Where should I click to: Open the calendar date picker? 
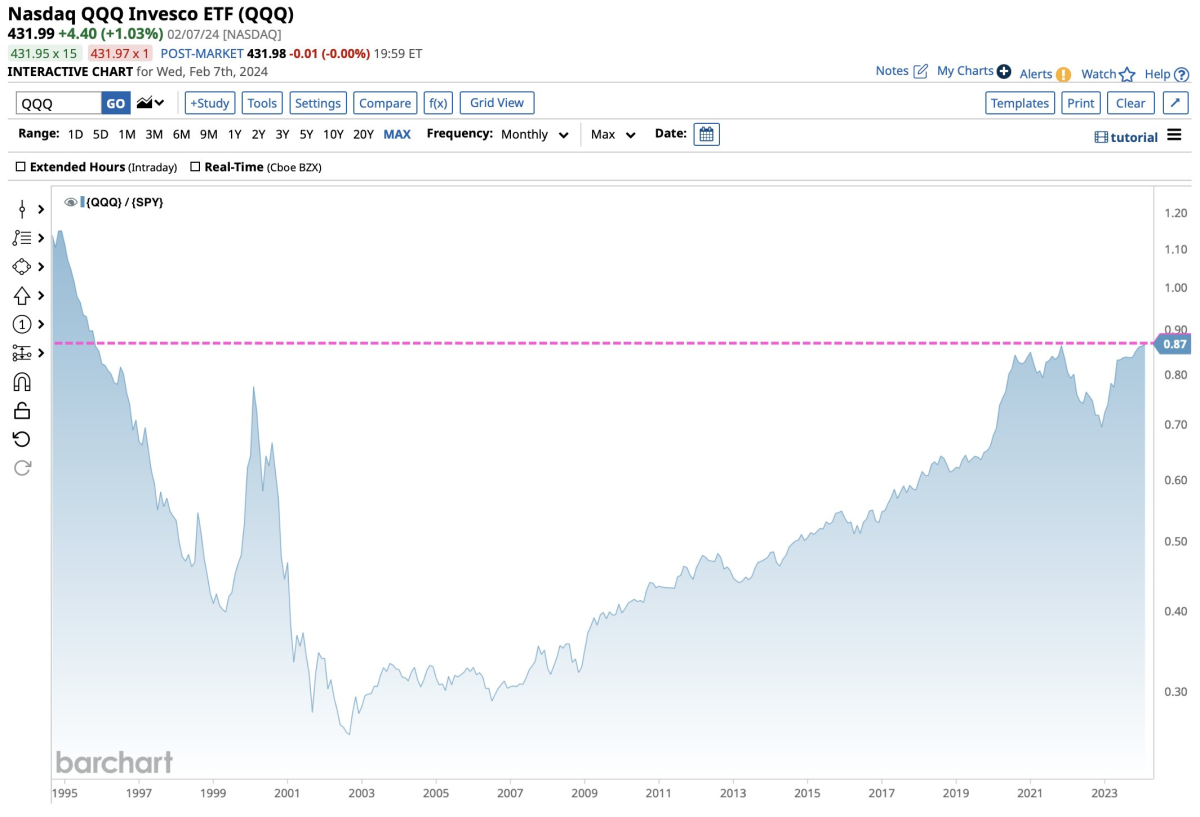pos(706,134)
